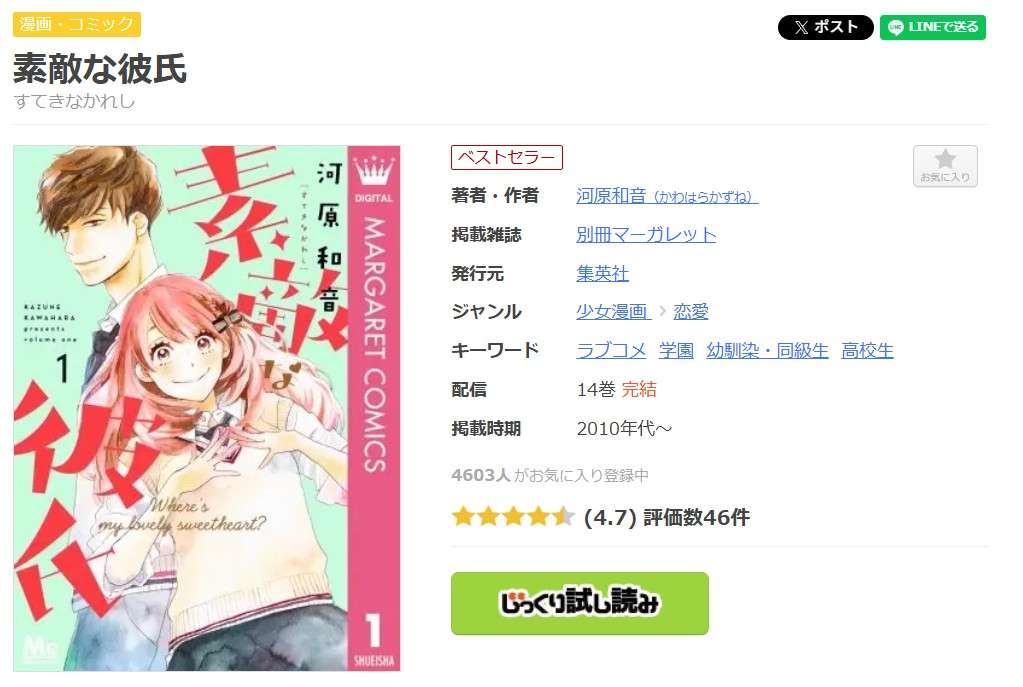Image resolution: width=1023 pixels, height=687 pixels.
Task: Add to favorites with the star icon
Action: click(x=945, y=166)
